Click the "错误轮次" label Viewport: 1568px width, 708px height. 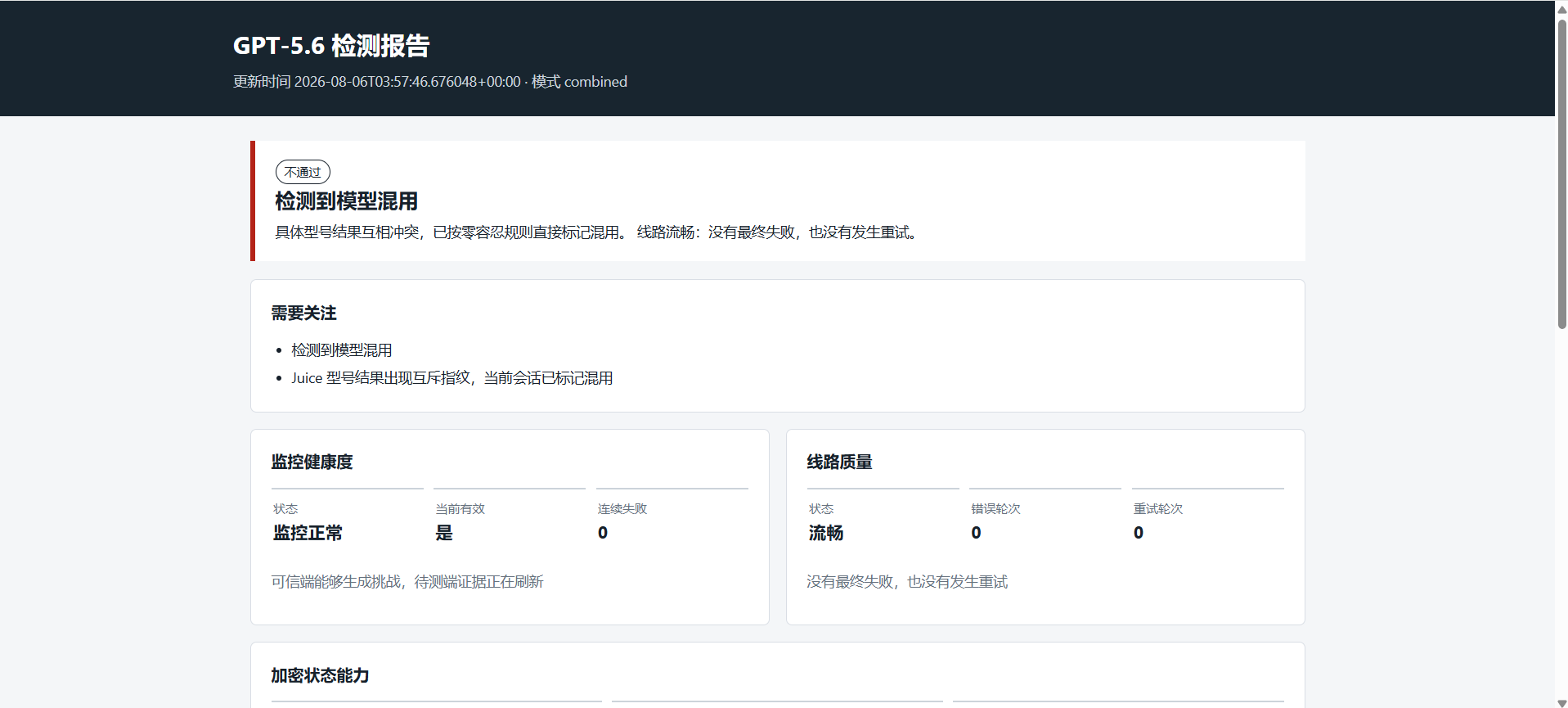996,509
